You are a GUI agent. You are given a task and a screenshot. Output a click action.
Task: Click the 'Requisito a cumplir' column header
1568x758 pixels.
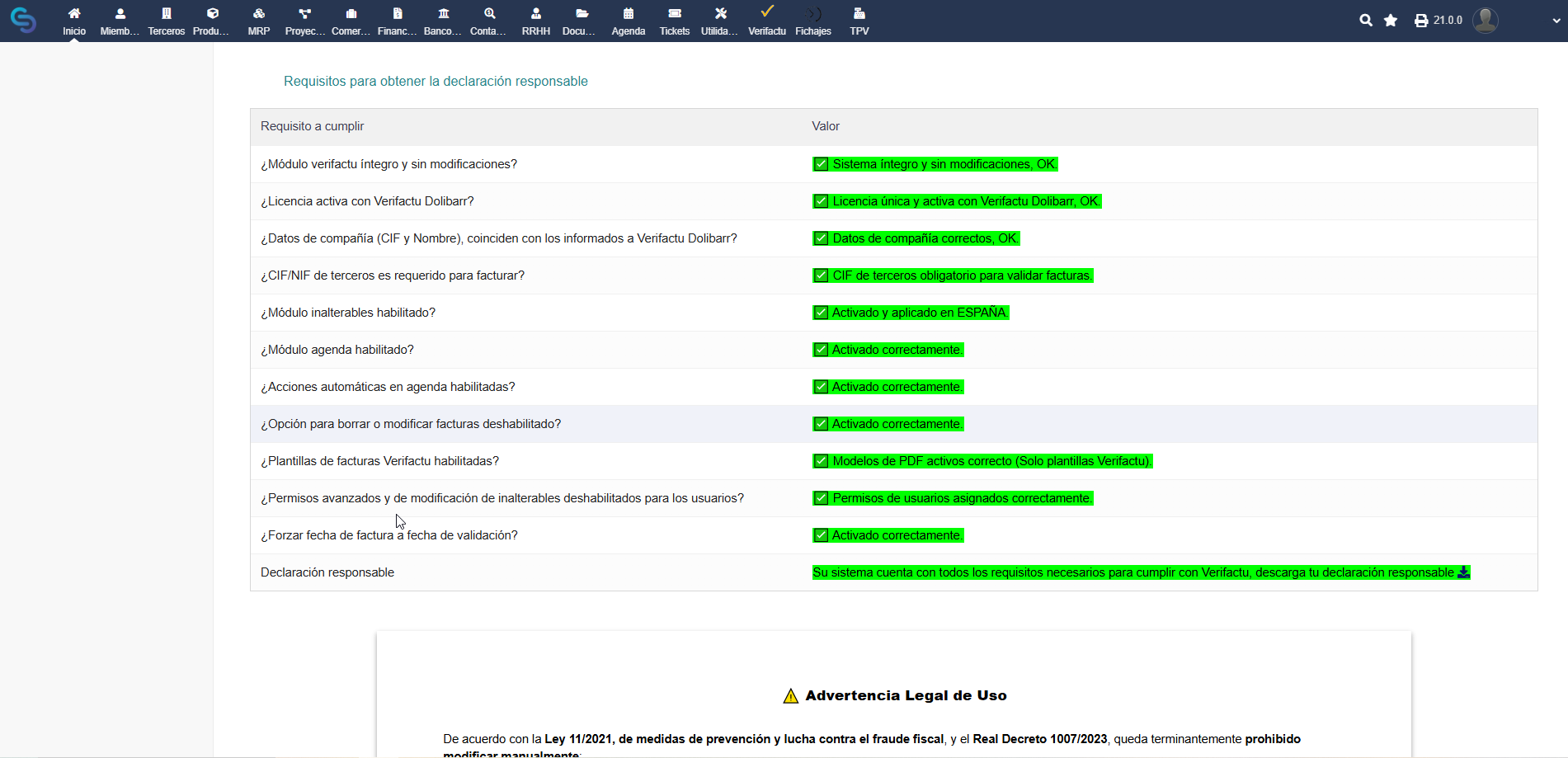tap(312, 126)
